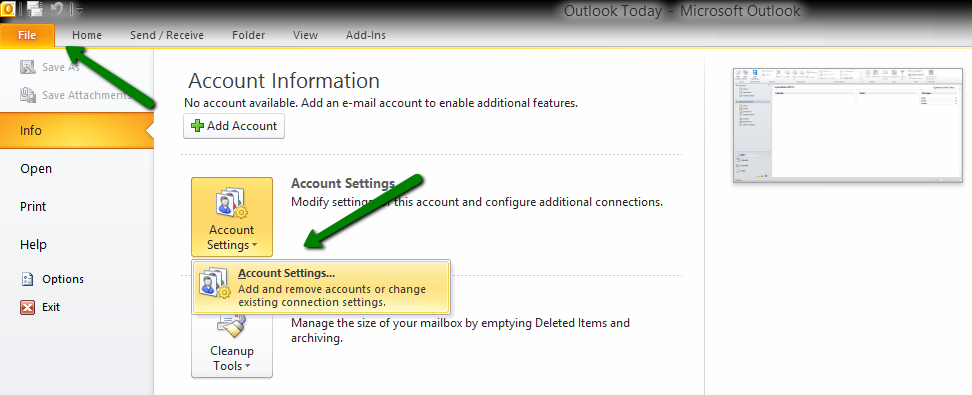Image resolution: width=972 pixels, height=395 pixels.
Task: Expand the Account Settings dropdown button
Action: pyautogui.click(x=232, y=217)
